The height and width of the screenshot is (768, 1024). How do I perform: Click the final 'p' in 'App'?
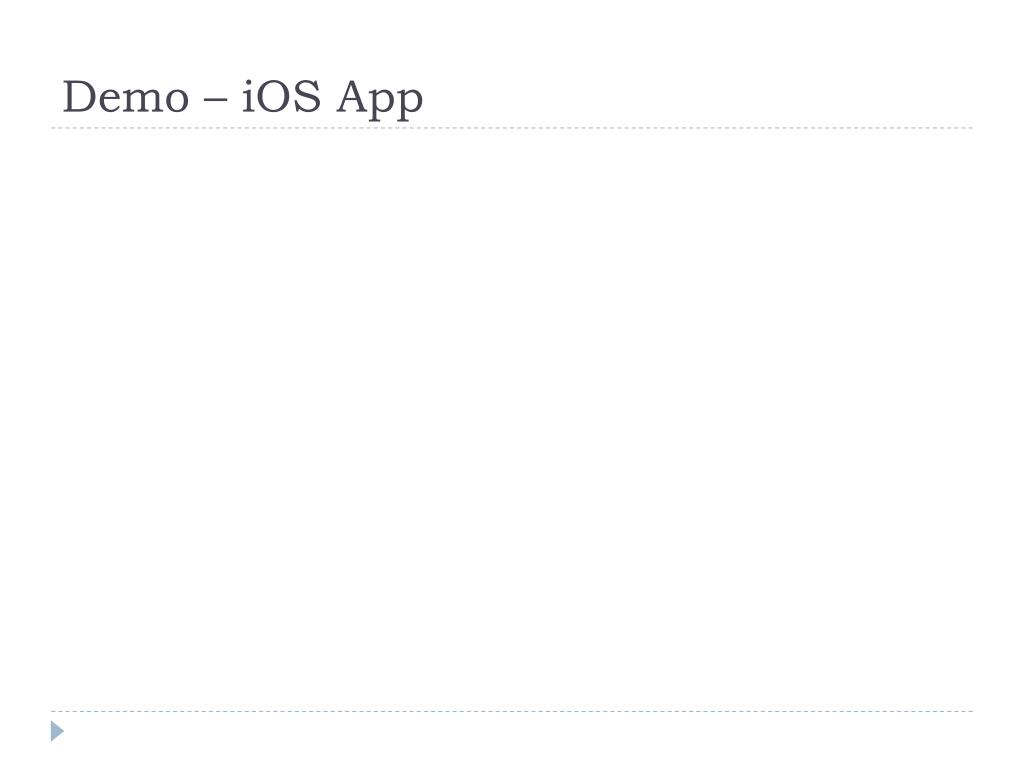pyautogui.click(x=411, y=104)
